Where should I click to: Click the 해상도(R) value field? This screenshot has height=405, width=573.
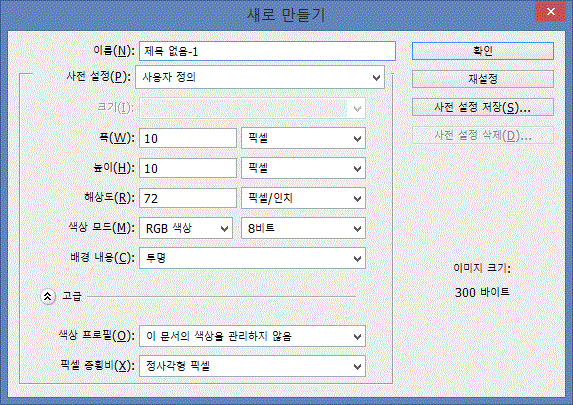(188, 198)
